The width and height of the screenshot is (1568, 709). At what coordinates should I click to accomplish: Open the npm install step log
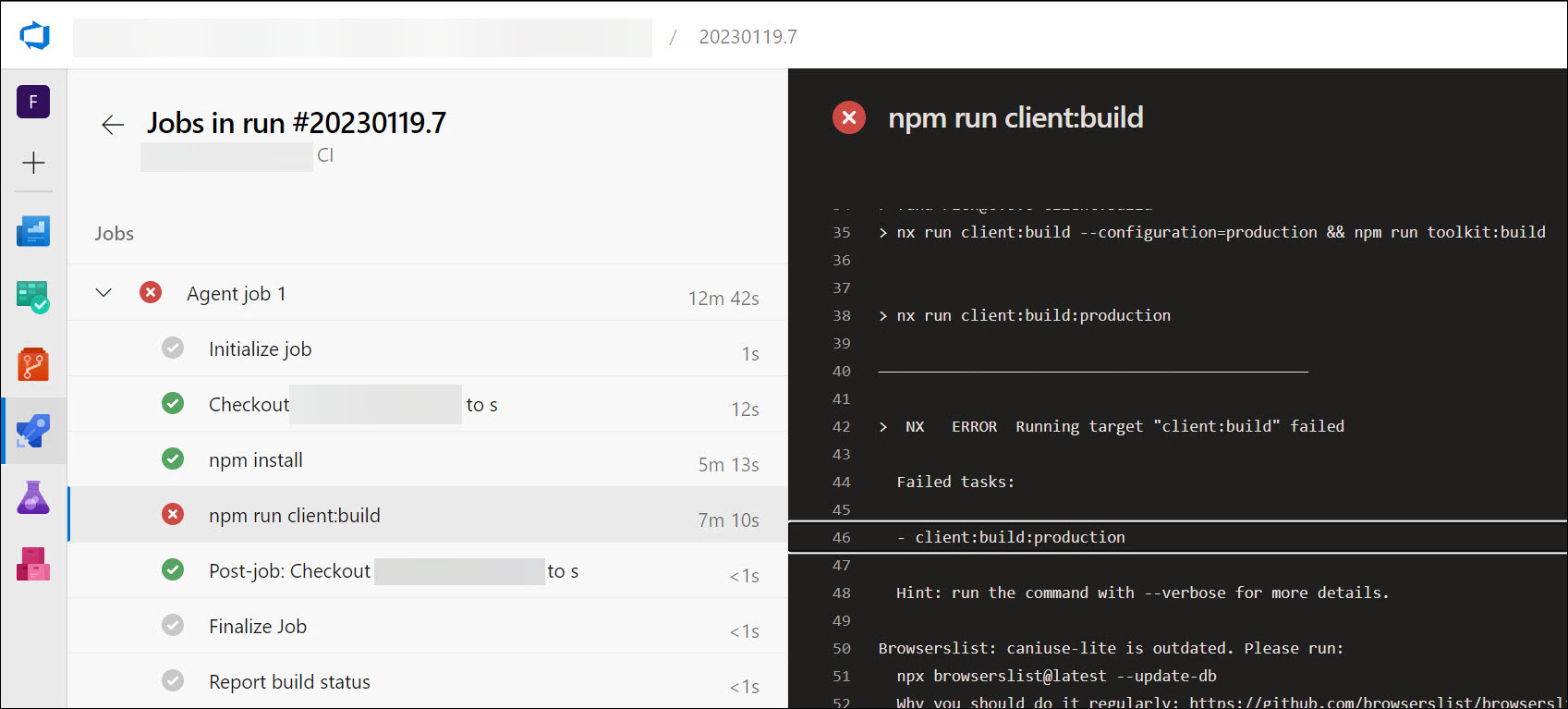tap(428, 459)
